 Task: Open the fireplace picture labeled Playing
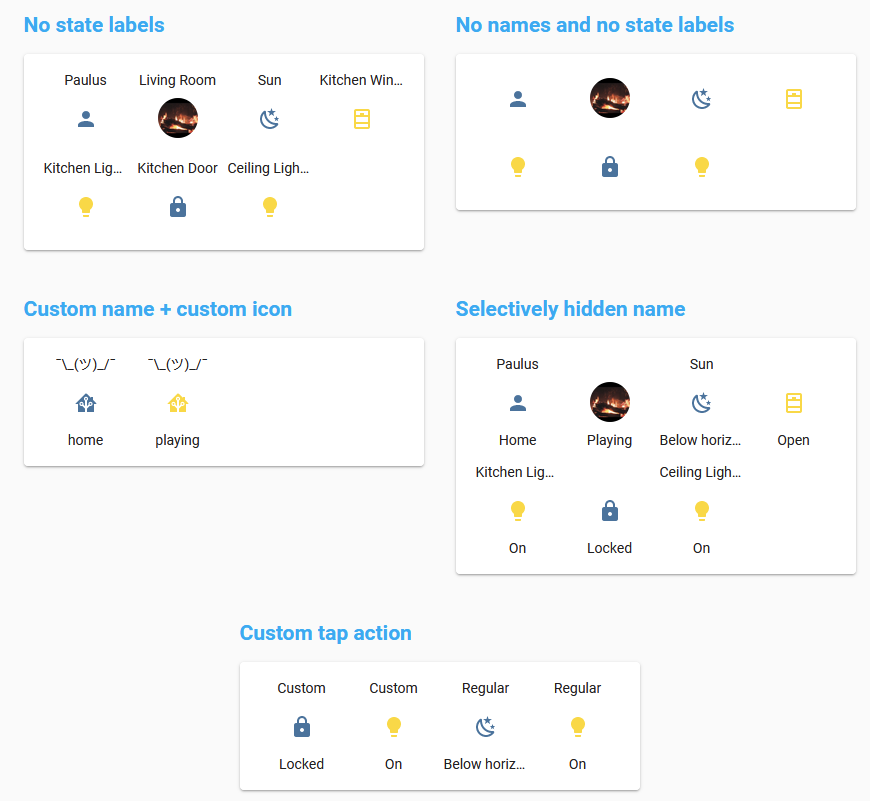pyautogui.click(x=610, y=402)
